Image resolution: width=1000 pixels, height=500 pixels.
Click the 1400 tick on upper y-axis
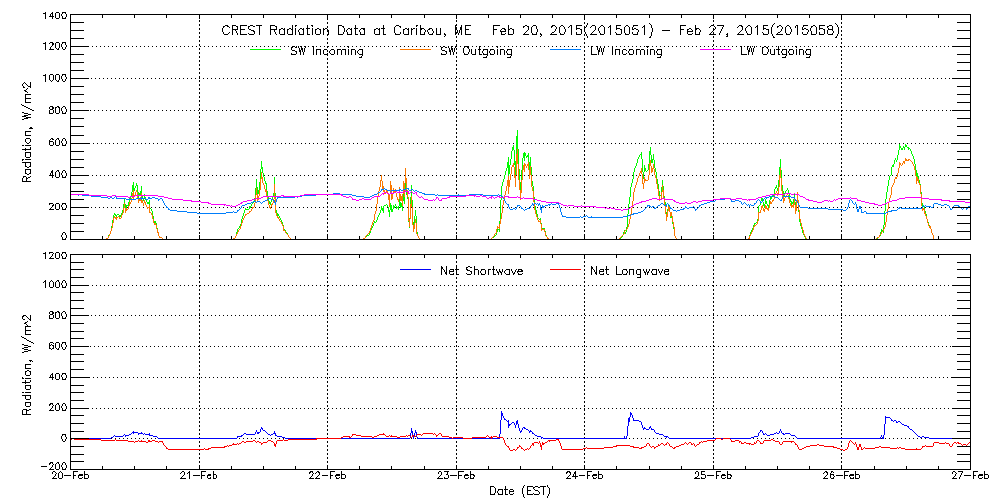point(54,17)
